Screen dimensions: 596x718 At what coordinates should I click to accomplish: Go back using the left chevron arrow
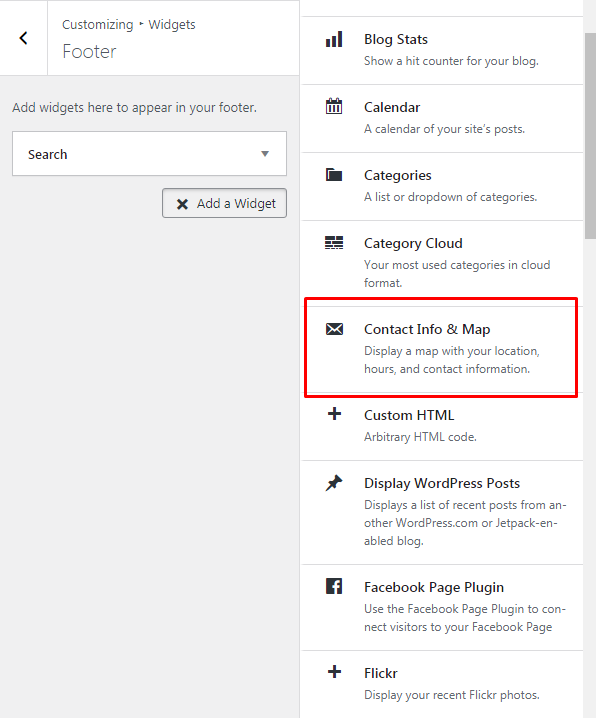pyautogui.click(x=23, y=38)
